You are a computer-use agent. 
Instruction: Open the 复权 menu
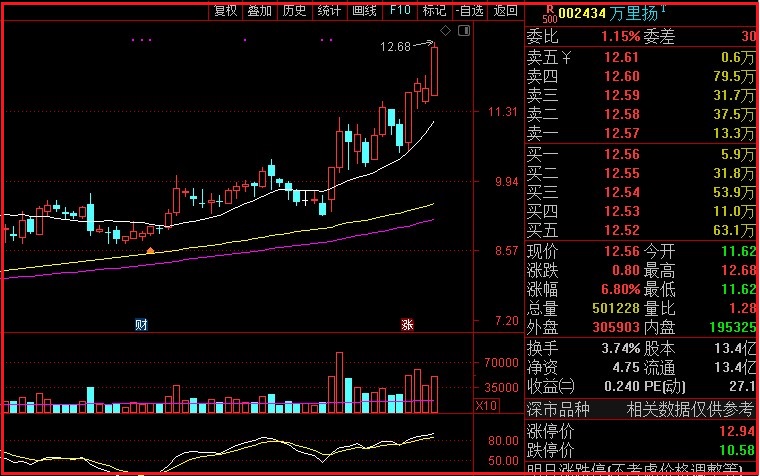[226, 10]
